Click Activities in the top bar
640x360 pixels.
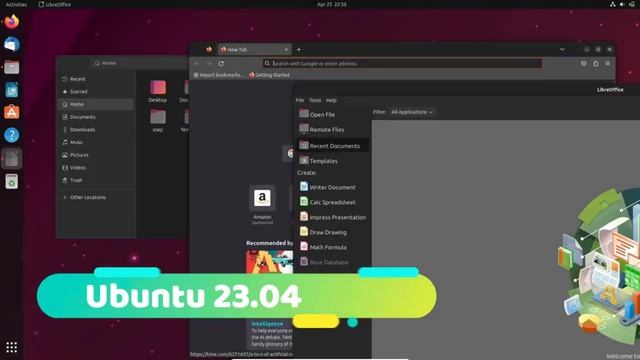click(16, 4)
